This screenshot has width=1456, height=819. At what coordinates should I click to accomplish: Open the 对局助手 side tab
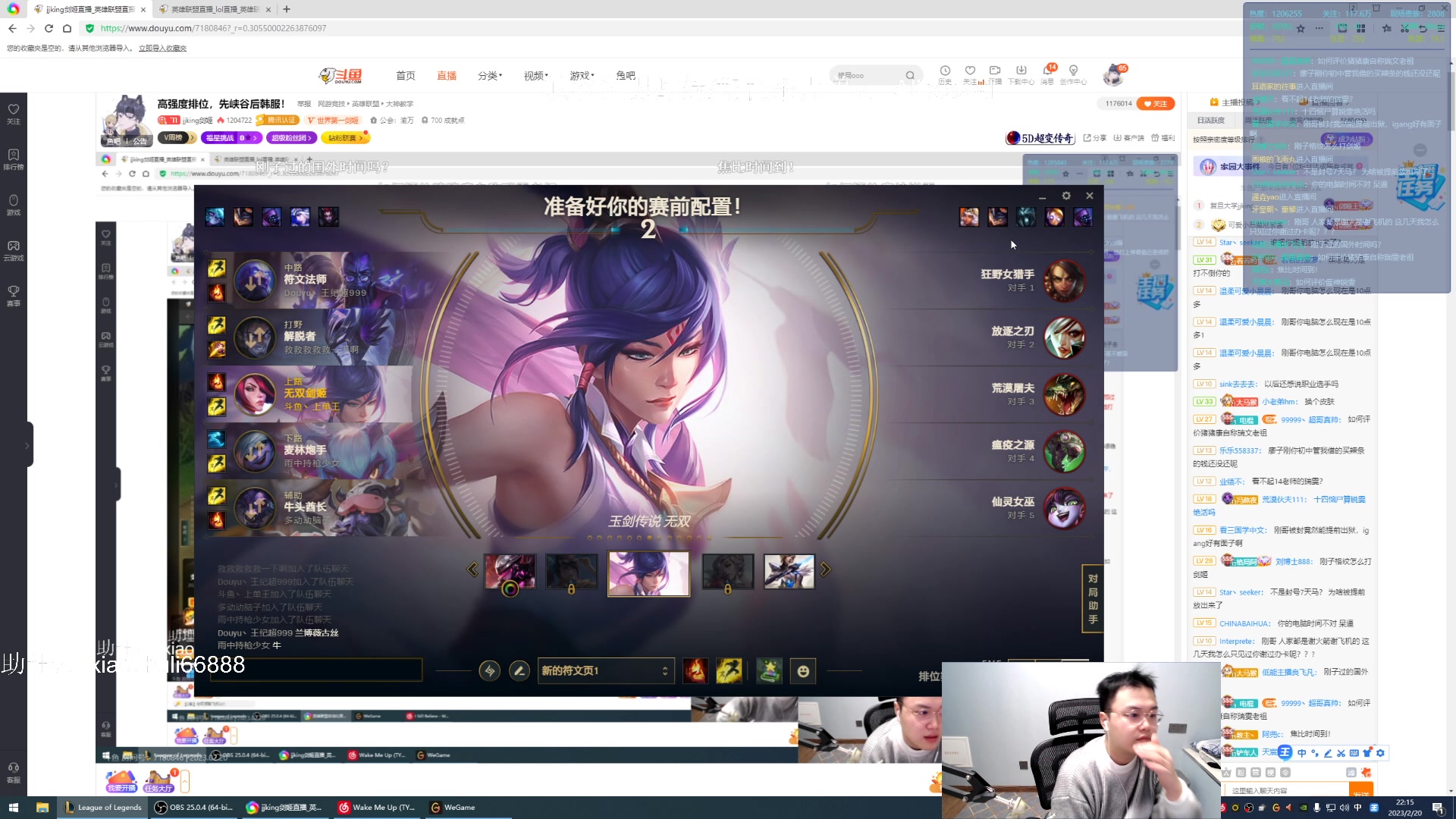[1092, 599]
